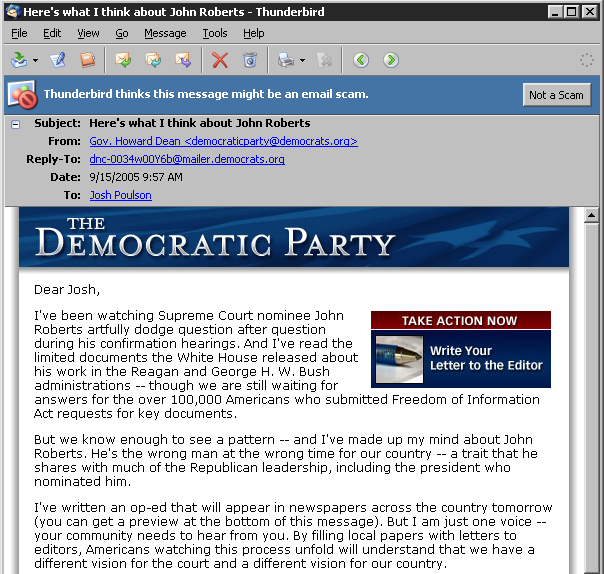Mark message as Junk icon
This screenshot has width=604, height=574.
point(250,60)
